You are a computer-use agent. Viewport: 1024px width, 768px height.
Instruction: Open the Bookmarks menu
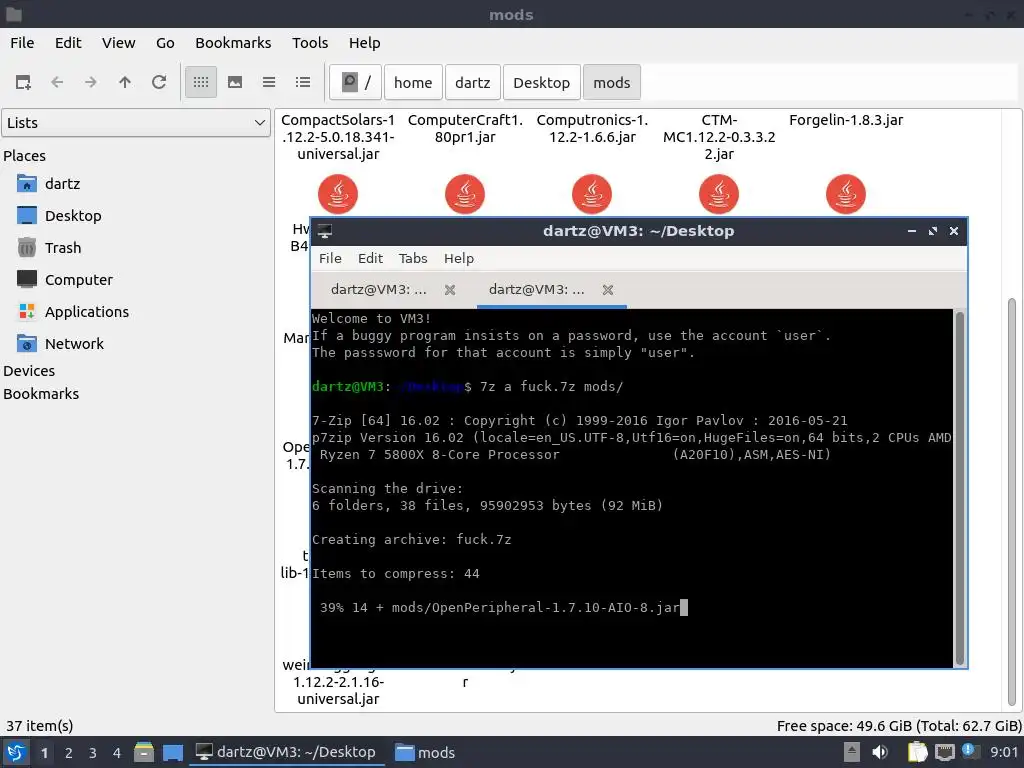pyautogui.click(x=233, y=43)
